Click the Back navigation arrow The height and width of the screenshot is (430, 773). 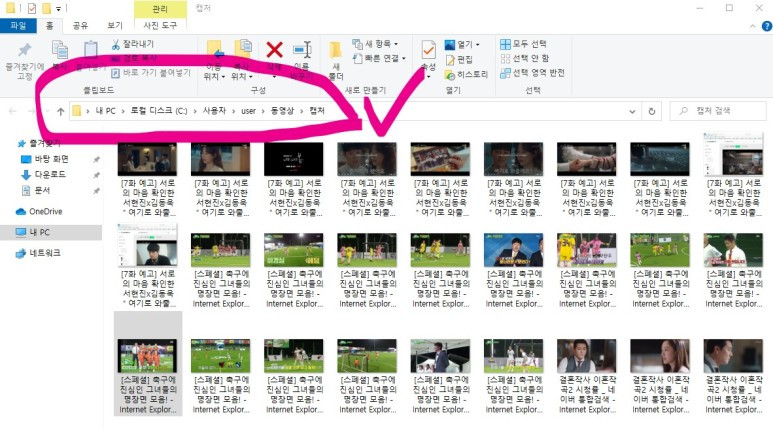(x=13, y=111)
